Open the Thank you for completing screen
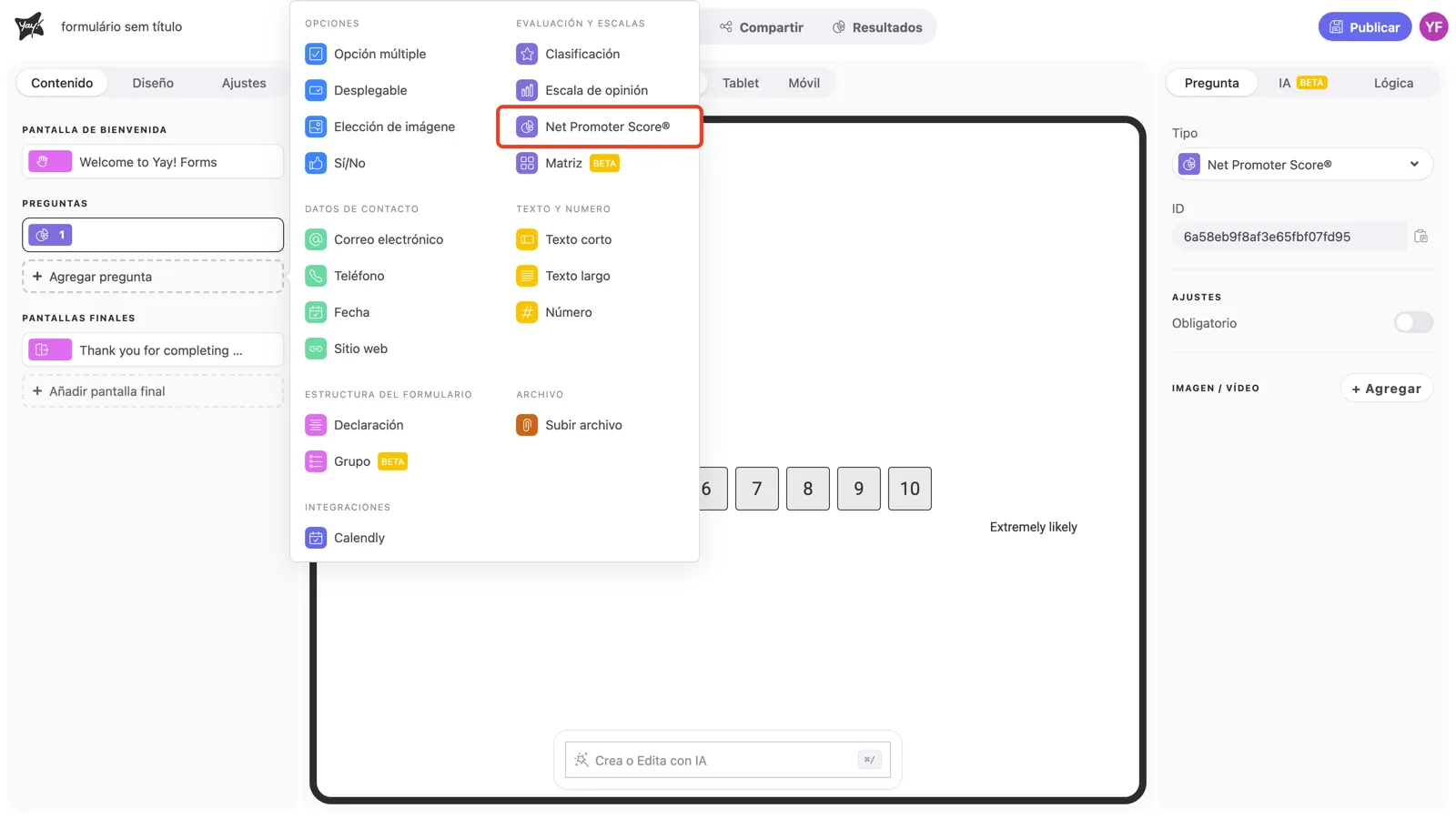The image size is (1456, 819). click(153, 349)
